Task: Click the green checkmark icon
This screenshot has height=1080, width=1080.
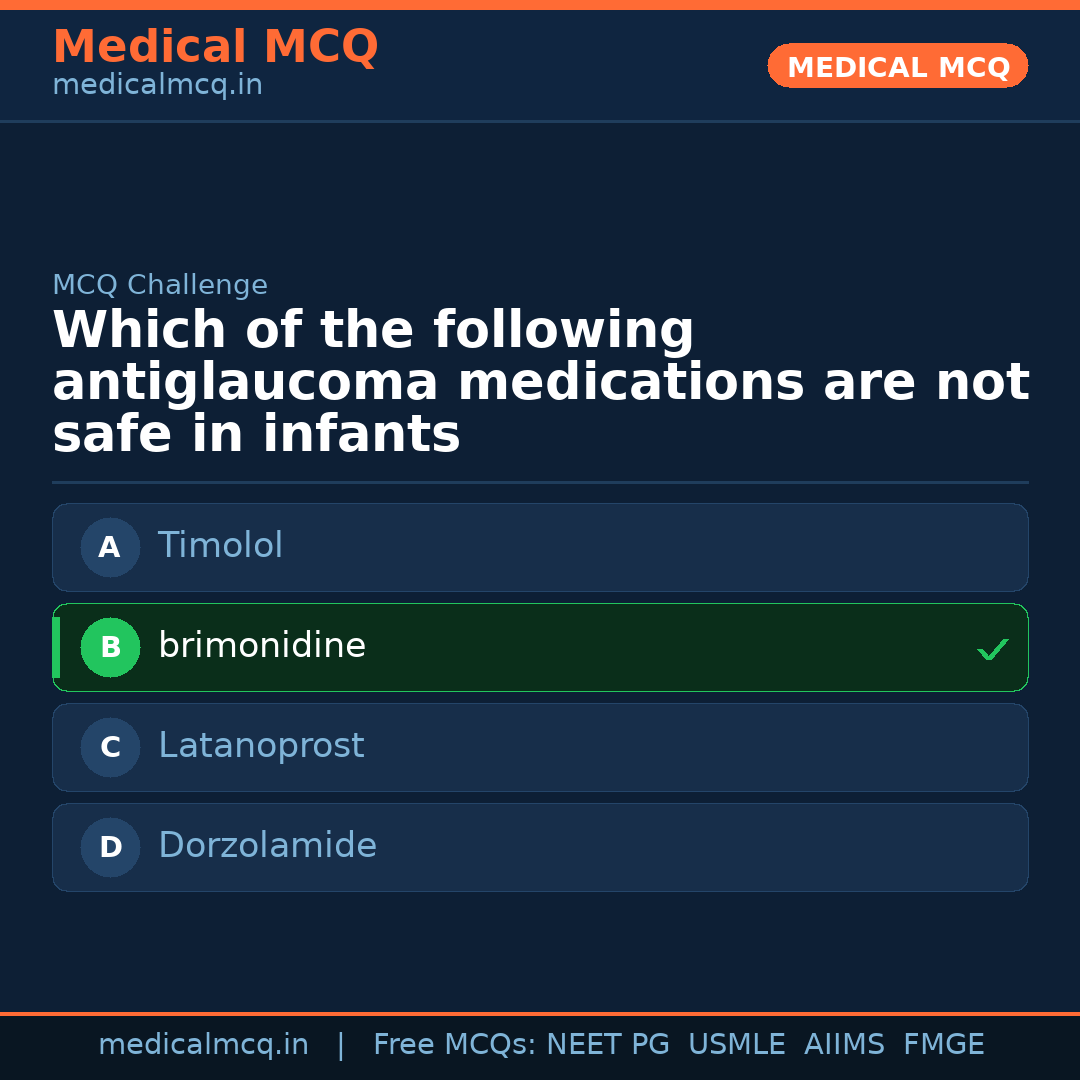Action: (x=992, y=650)
